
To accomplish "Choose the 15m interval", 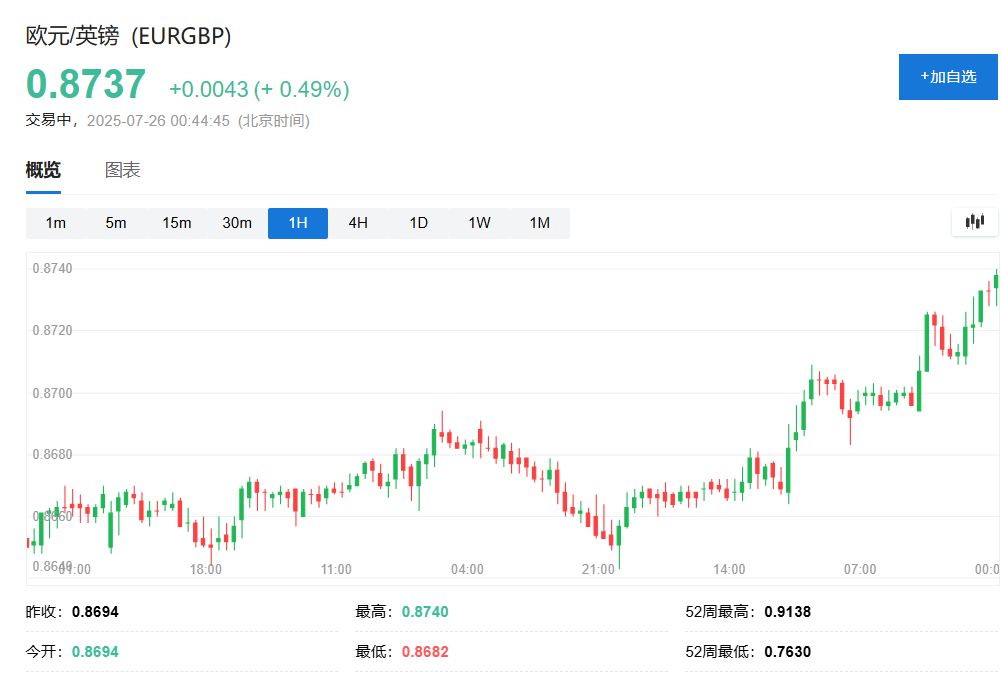I will pyautogui.click(x=177, y=223).
